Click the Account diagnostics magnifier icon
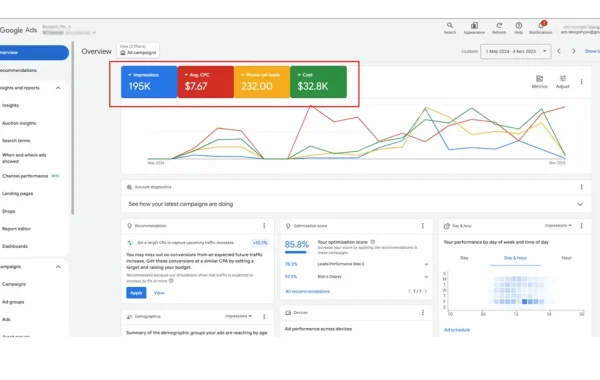Screen dimensions: 600x380 tap(129, 187)
